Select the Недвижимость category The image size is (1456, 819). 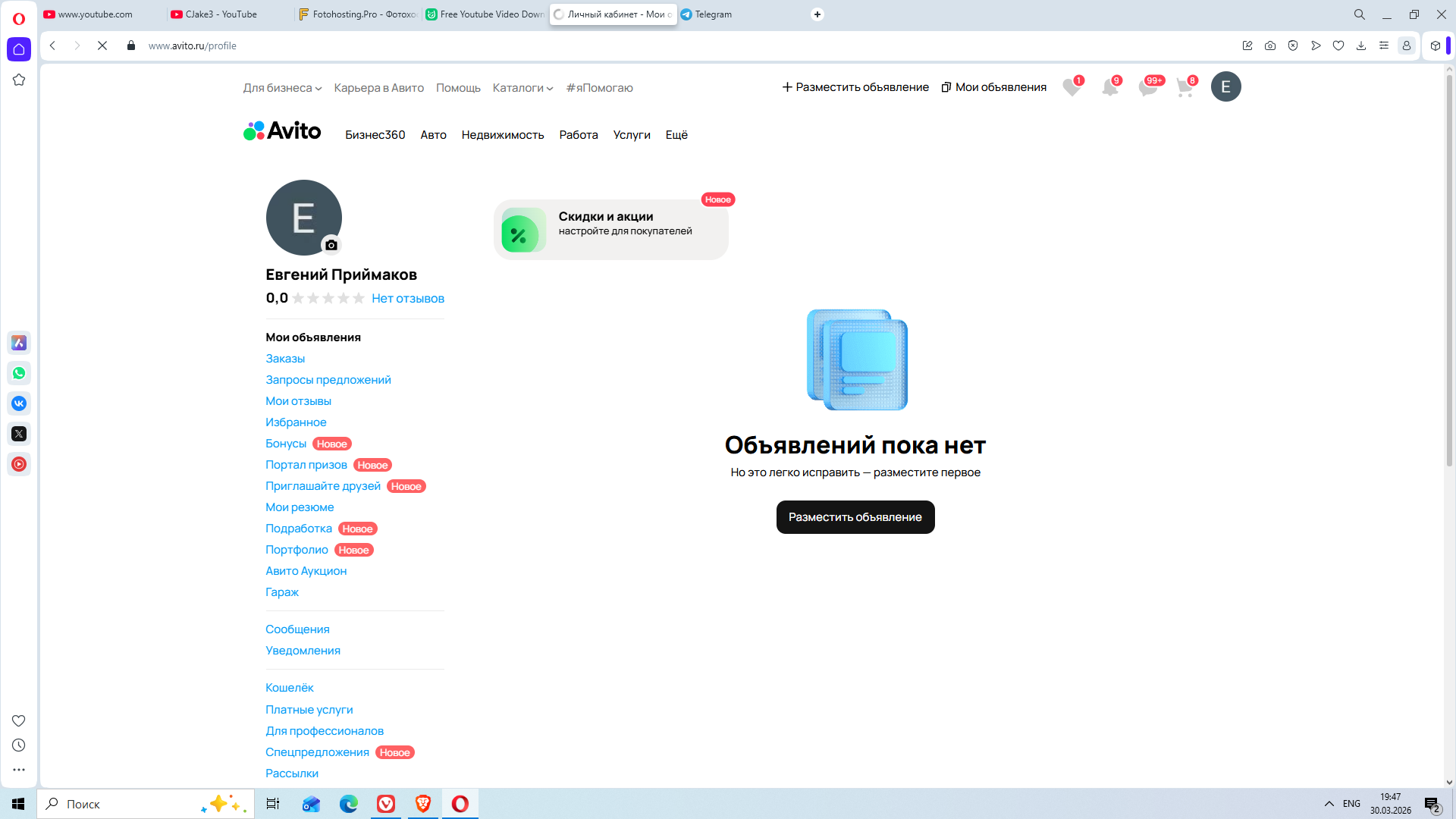point(502,135)
